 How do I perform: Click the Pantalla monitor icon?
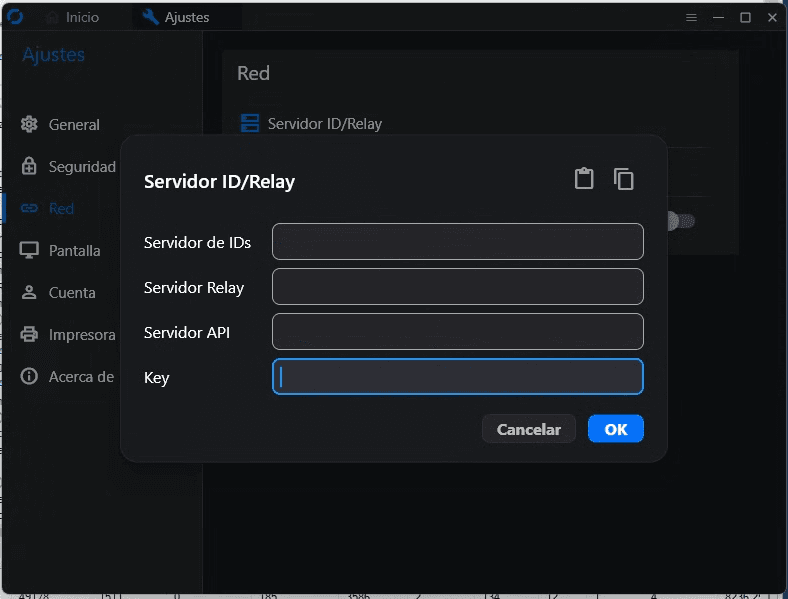point(29,250)
